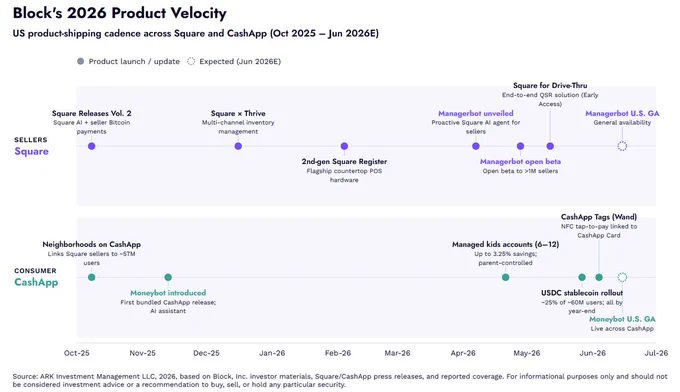Click the Square sellers row label
Screen dimensions: 680x392
(x=31, y=151)
